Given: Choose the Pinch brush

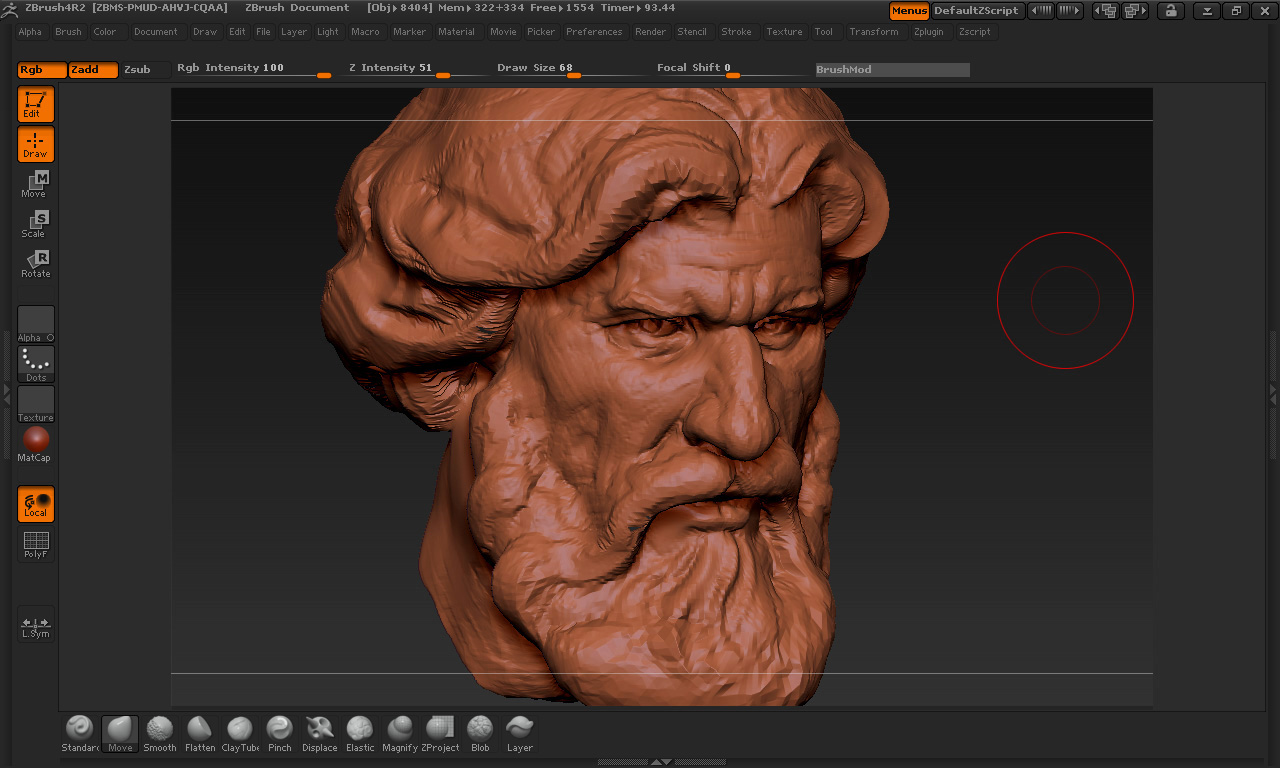Looking at the screenshot, I should 280,733.
